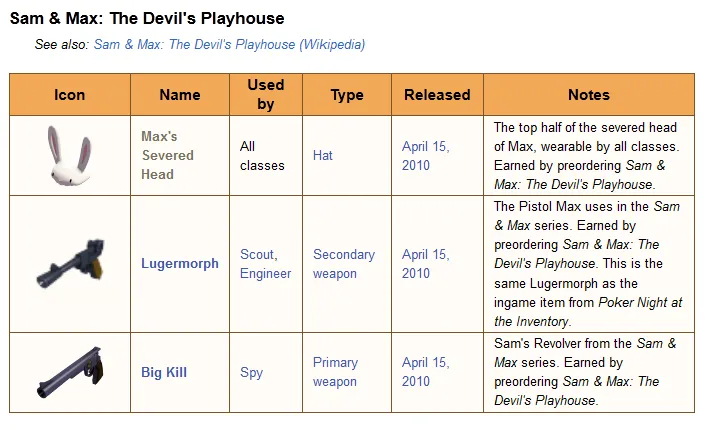This screenshot has width=705, height=430.
Task: Click the Lugermorph pistol icon
Action: coord(69,264)
